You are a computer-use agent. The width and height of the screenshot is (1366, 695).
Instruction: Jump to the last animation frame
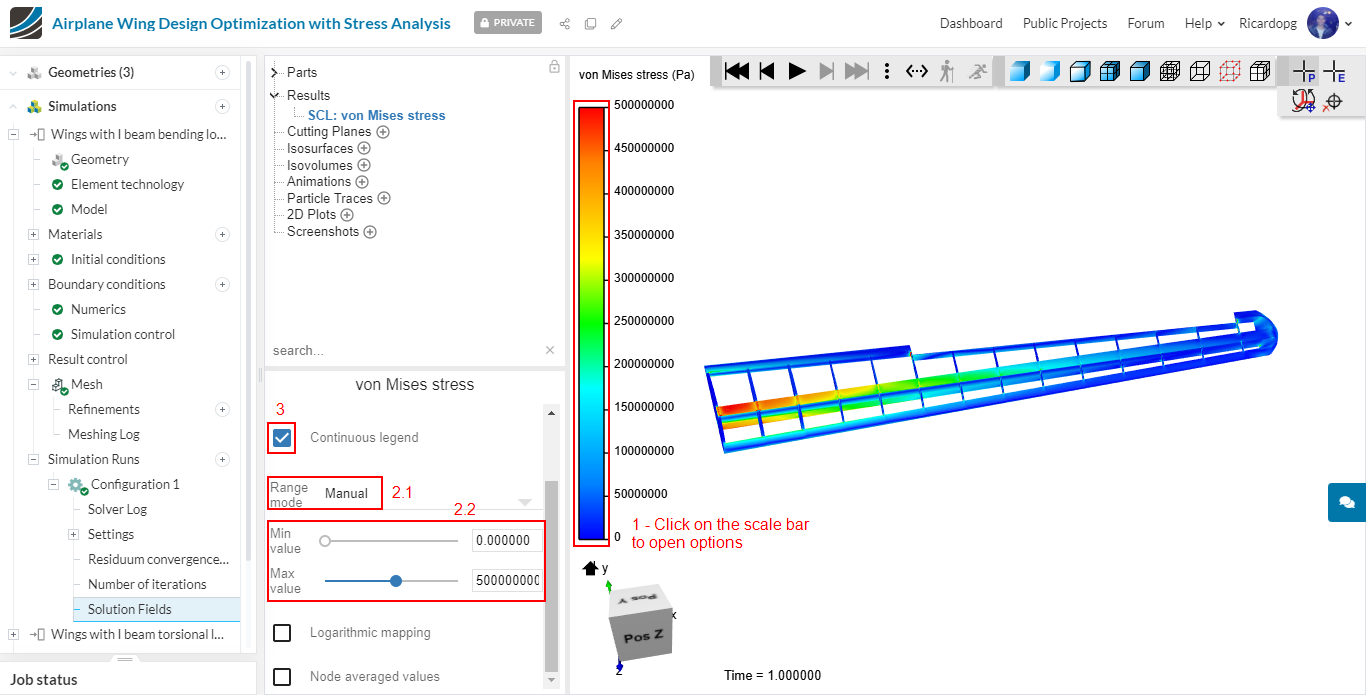857,71
